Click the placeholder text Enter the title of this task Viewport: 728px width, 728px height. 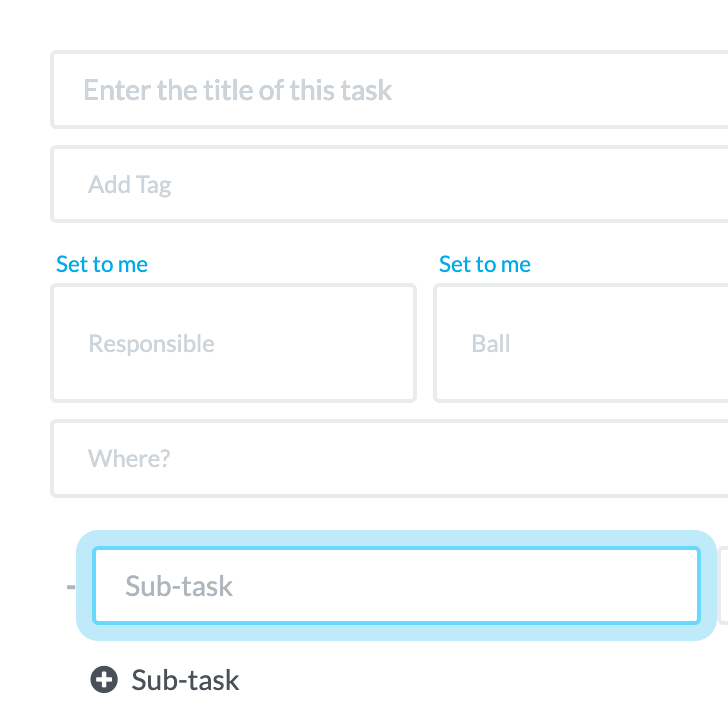238,90
